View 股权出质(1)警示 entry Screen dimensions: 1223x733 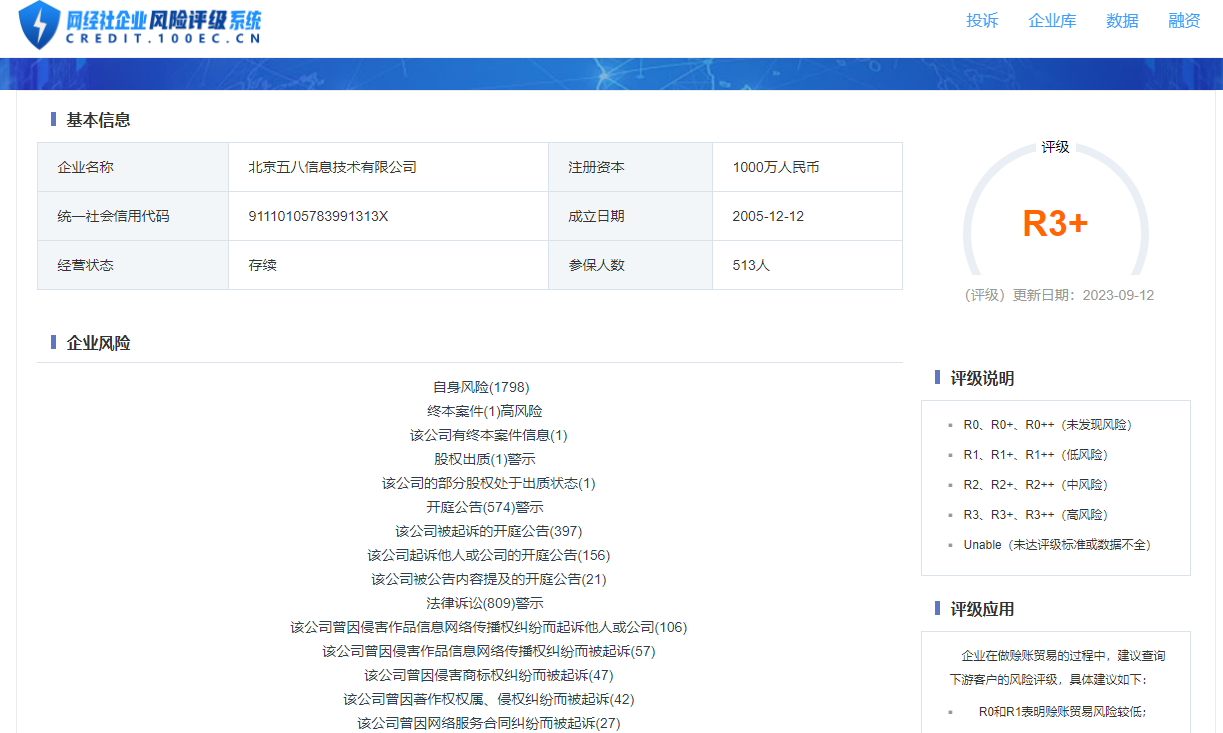(484, 459)
